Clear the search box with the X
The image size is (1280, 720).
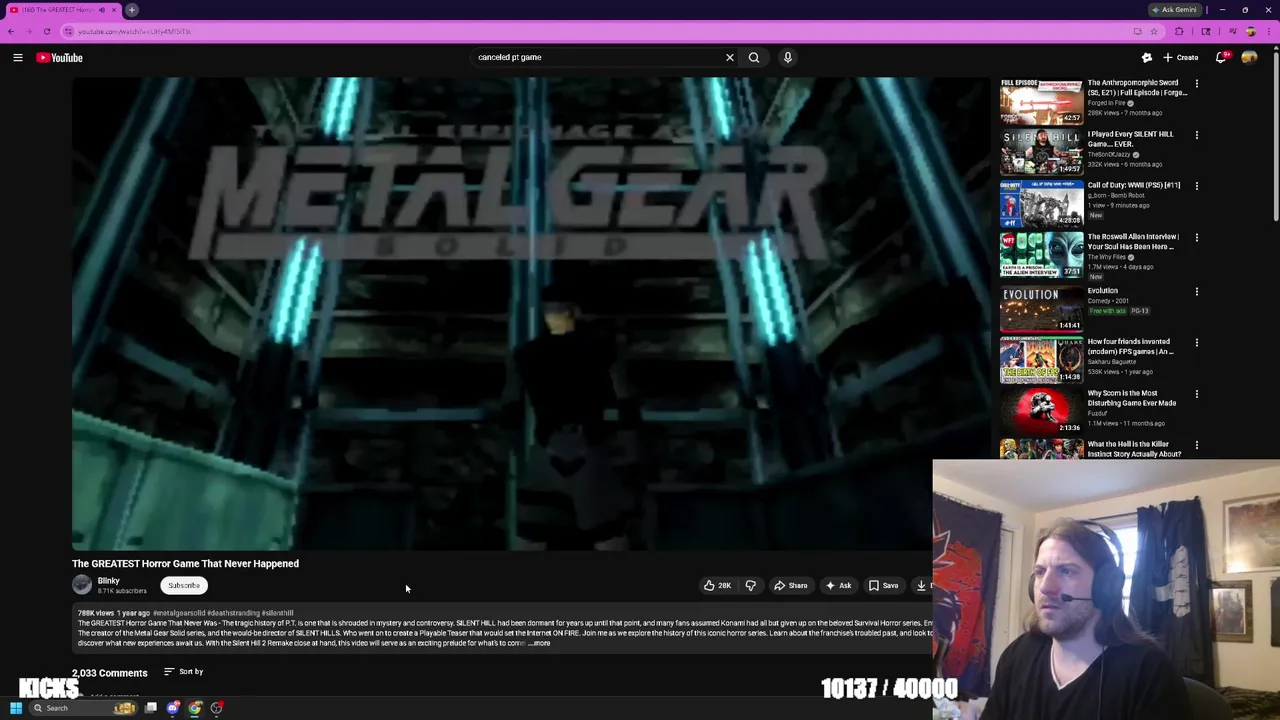pos(730,57)
